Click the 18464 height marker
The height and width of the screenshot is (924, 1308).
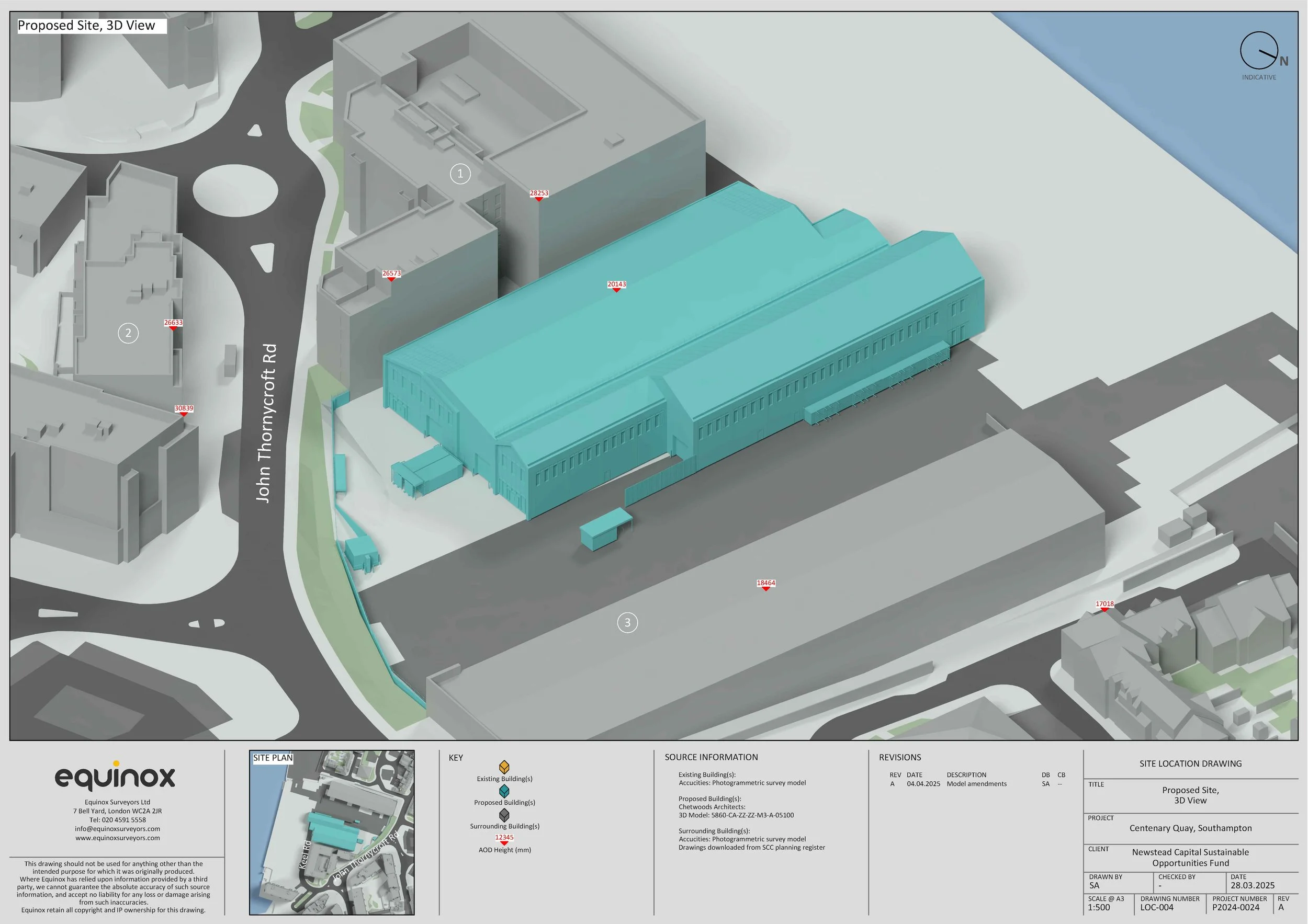click(765, 584)
